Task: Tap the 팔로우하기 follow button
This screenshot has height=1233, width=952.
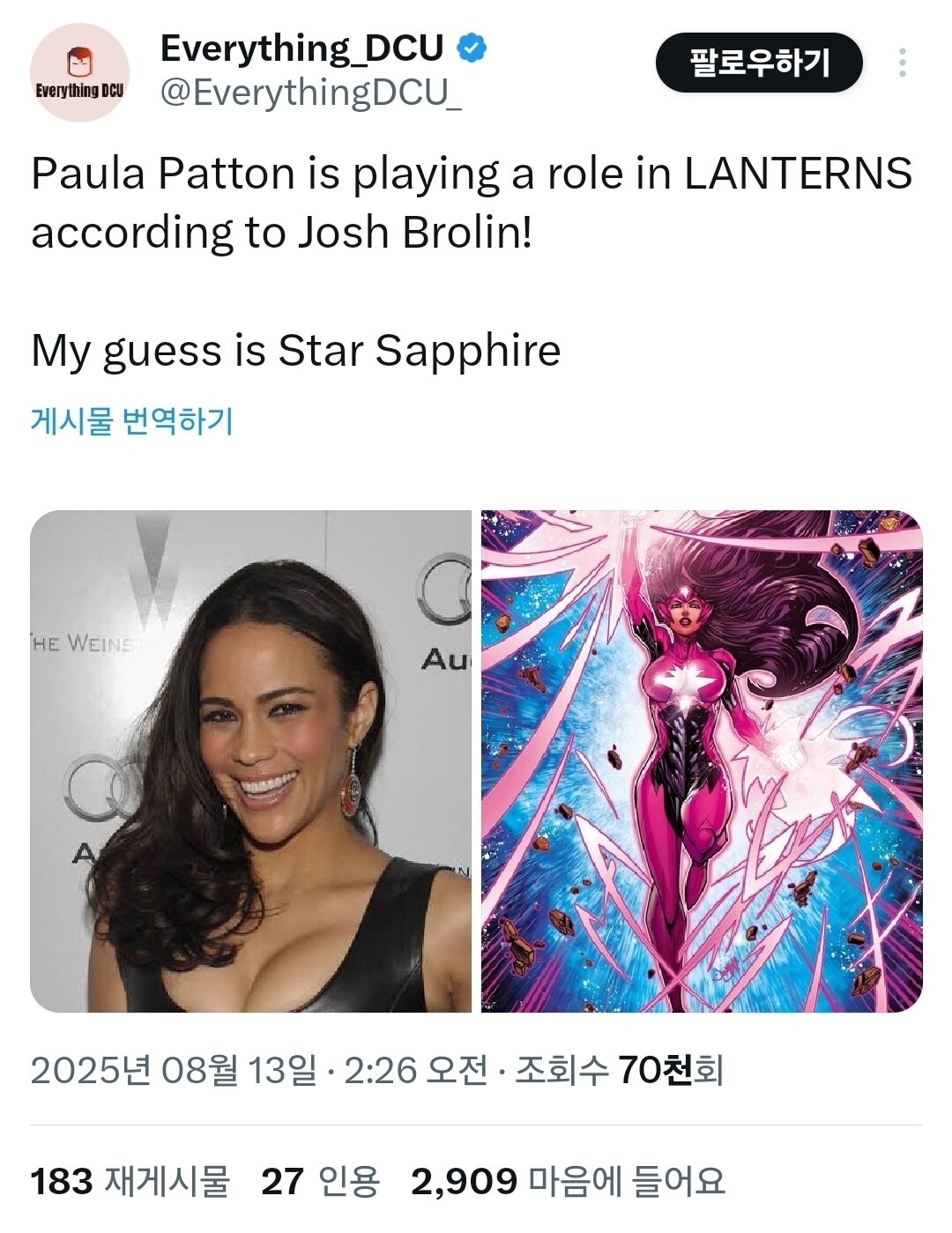Action: (759, 63)
